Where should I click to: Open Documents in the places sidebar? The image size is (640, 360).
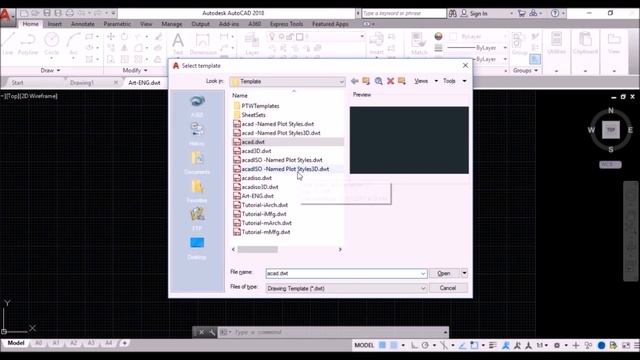(x=197, y=162)
